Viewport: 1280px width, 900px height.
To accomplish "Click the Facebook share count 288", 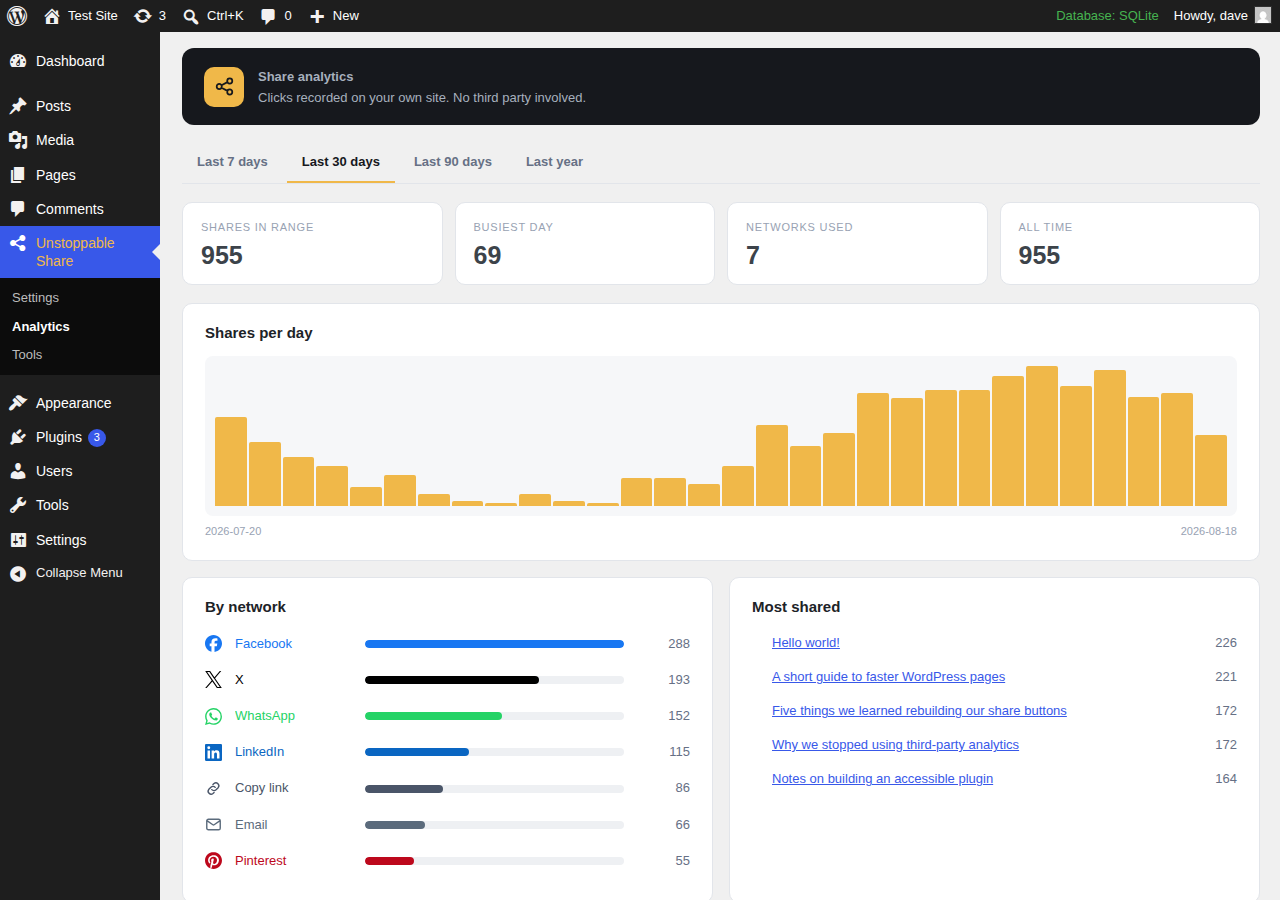I will pyautogui.click(x=679, y=644).
